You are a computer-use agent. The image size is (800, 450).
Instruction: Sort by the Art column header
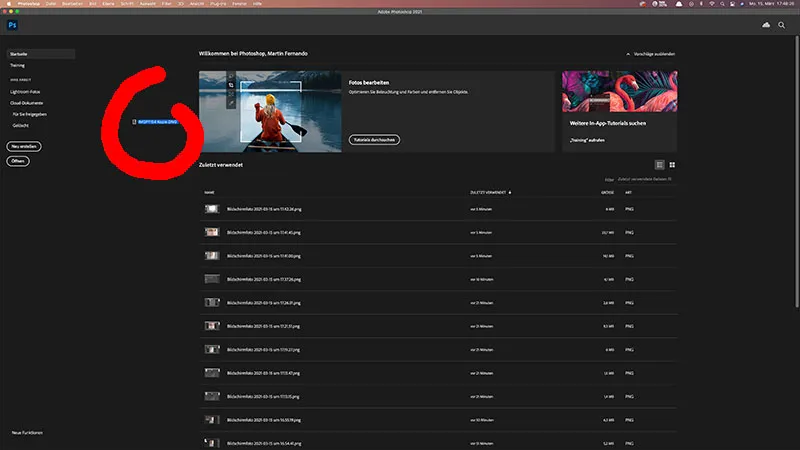tap(629, 193)
